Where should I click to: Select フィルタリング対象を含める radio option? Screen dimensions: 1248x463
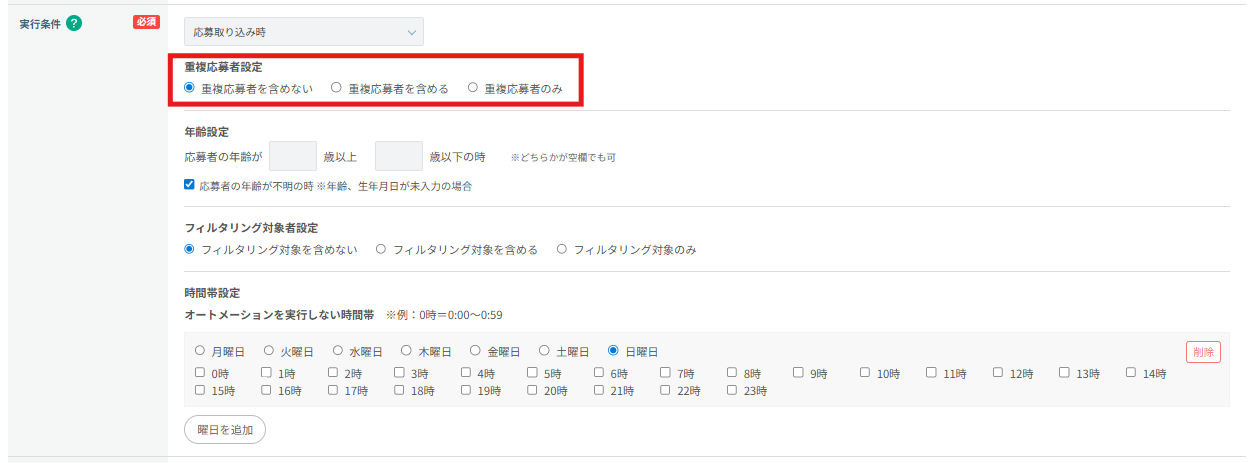(x=381, y=249)
